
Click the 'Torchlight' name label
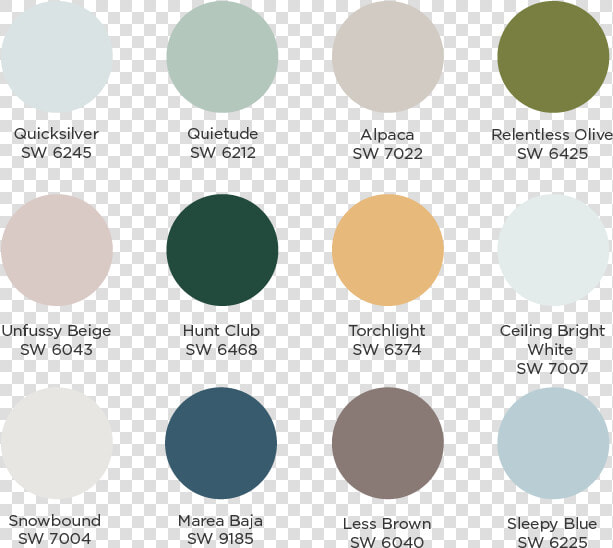pyautogui.click(x=387, y=331)
